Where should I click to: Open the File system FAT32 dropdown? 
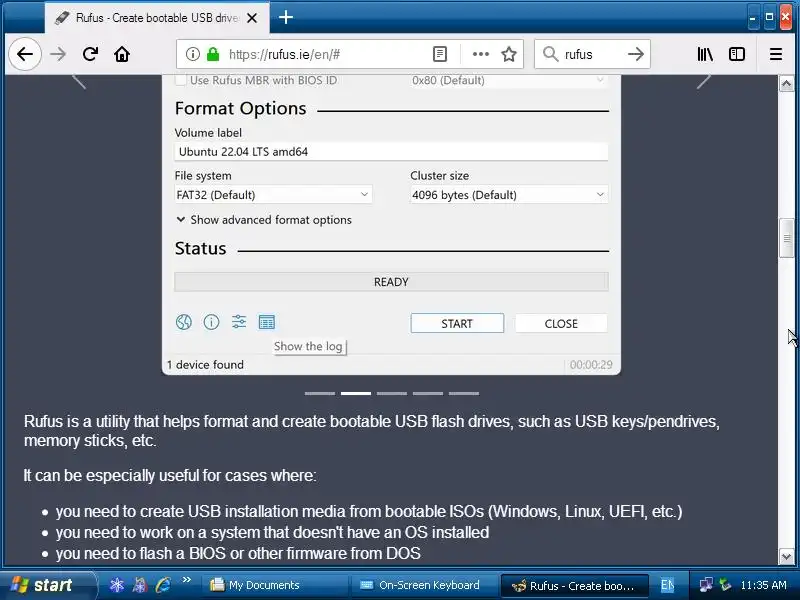click(273, 194)
